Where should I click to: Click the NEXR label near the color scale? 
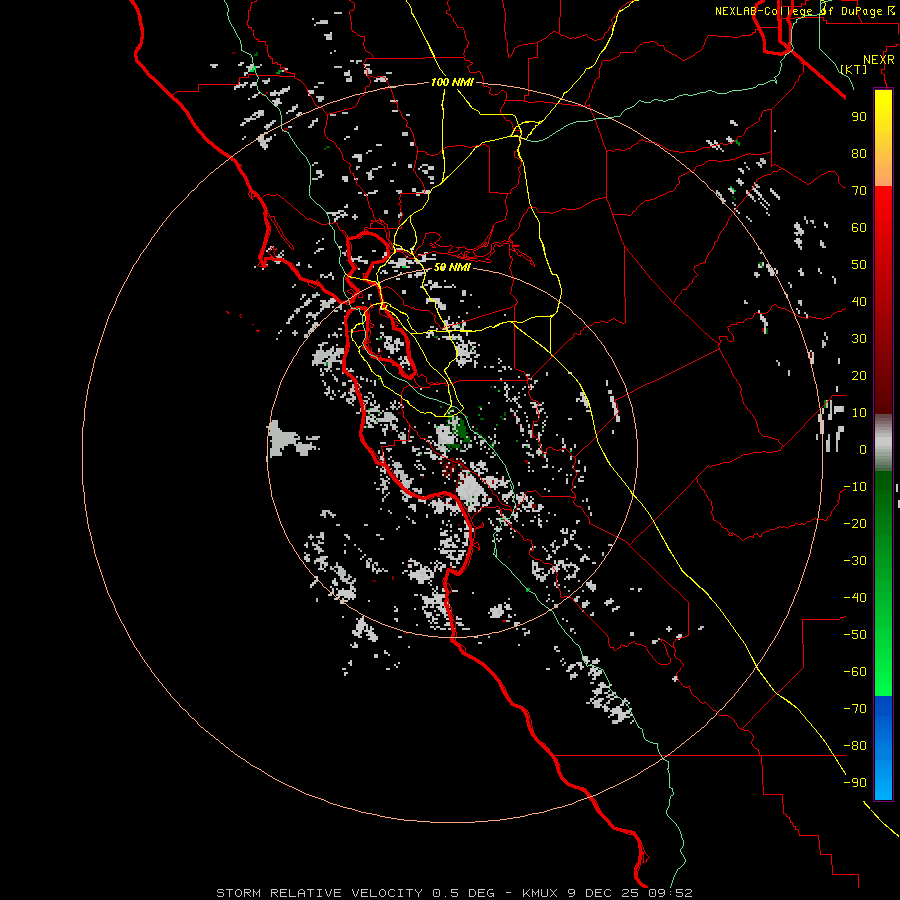point(878,59)
